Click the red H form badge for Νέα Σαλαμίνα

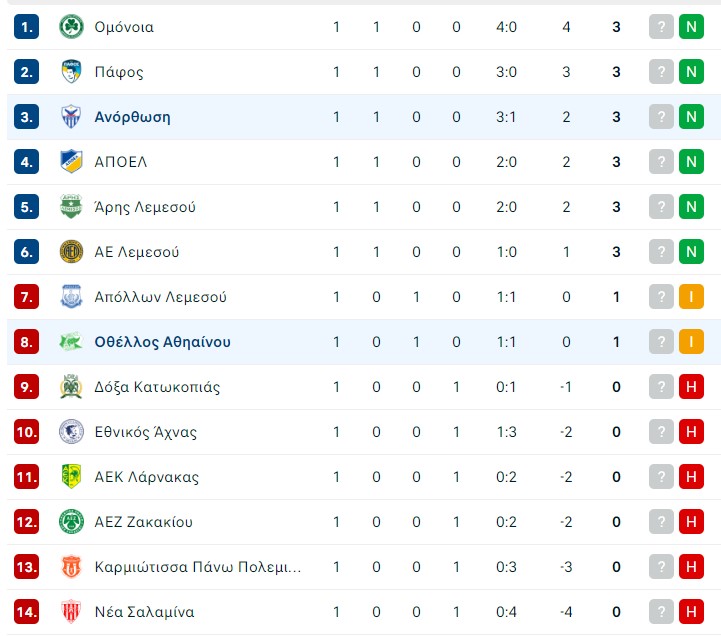(x=691, y=611)
